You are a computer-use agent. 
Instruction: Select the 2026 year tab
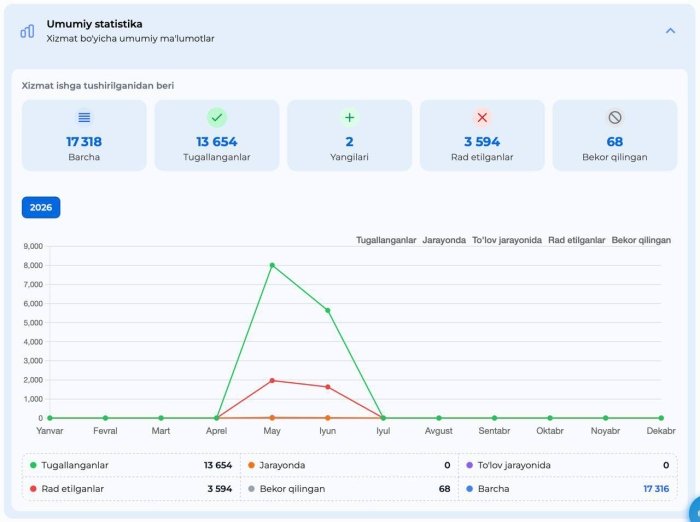(x=41, y=207)
